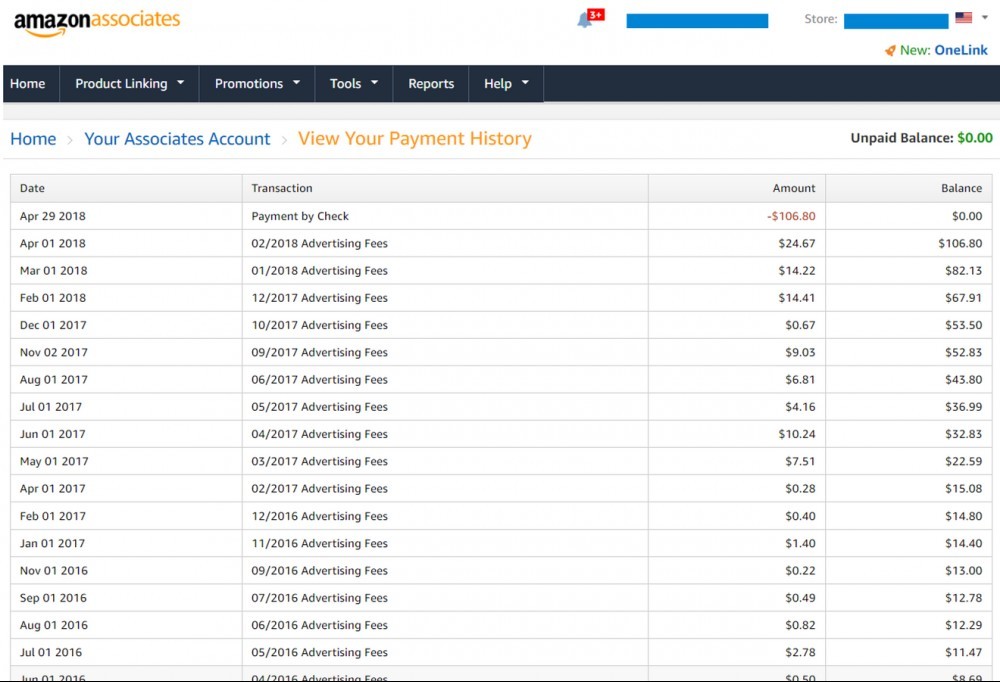Select 09/2017 Advertising Fees entry
The width and height of the screenshot is (1000, 682).
[320, 352]
